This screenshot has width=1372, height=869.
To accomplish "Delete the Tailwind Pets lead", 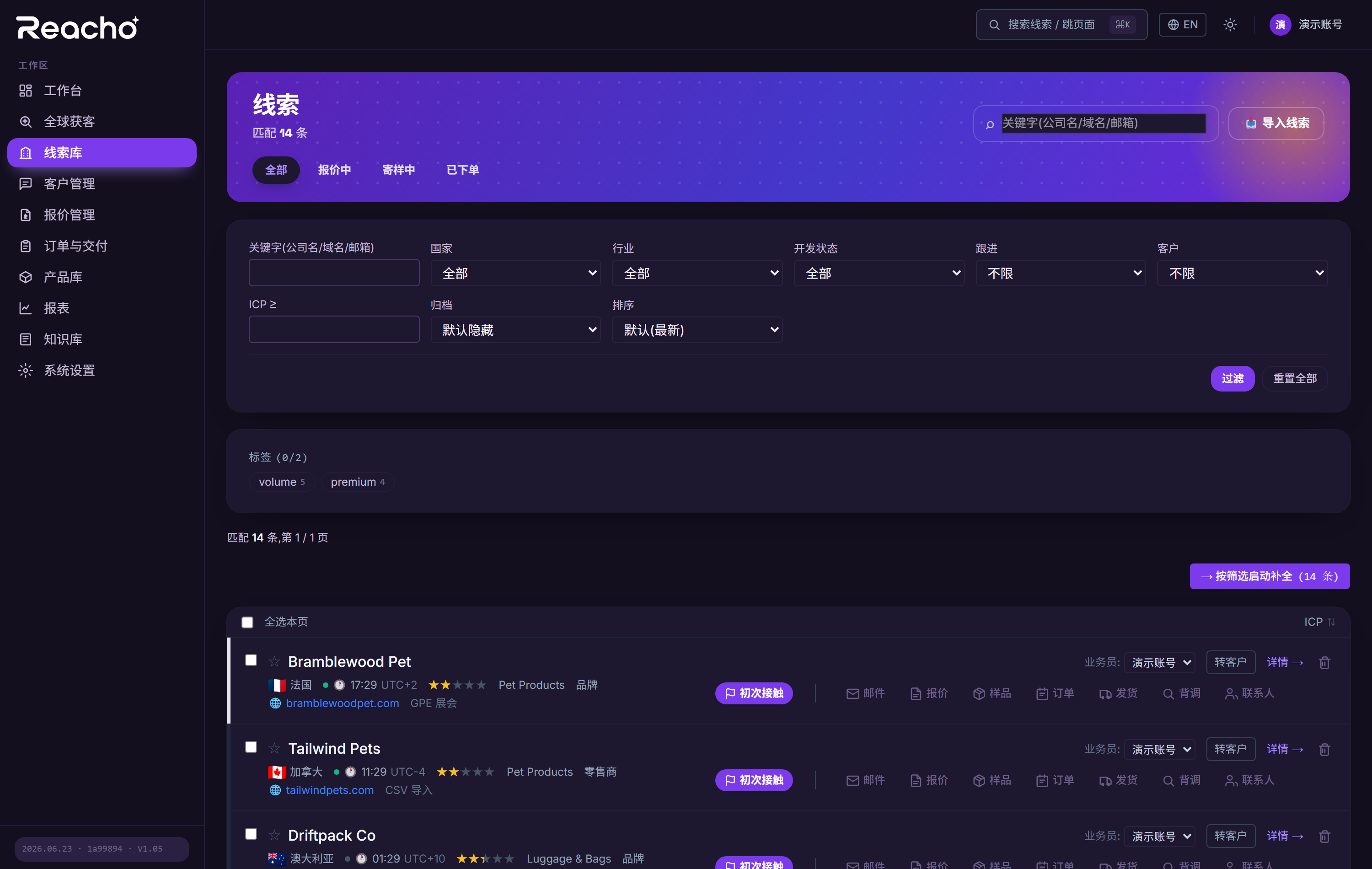I will [1324, 749].
